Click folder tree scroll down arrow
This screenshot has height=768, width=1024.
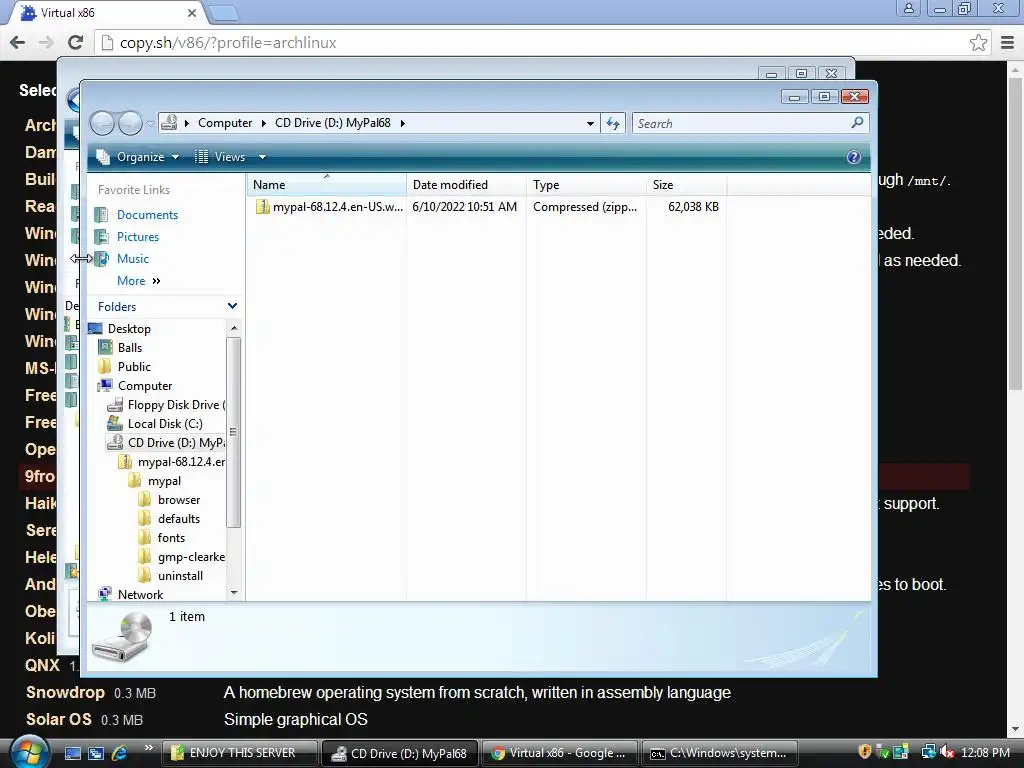click(234, 593)
